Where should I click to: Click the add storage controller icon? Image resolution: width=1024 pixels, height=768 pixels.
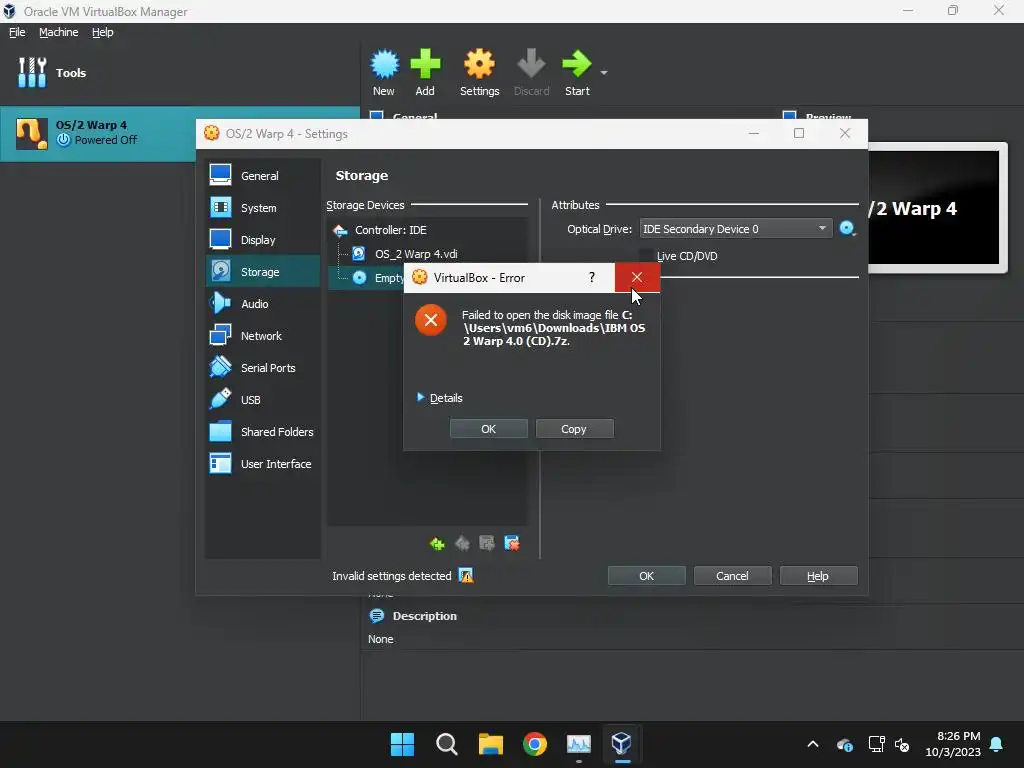437,543
